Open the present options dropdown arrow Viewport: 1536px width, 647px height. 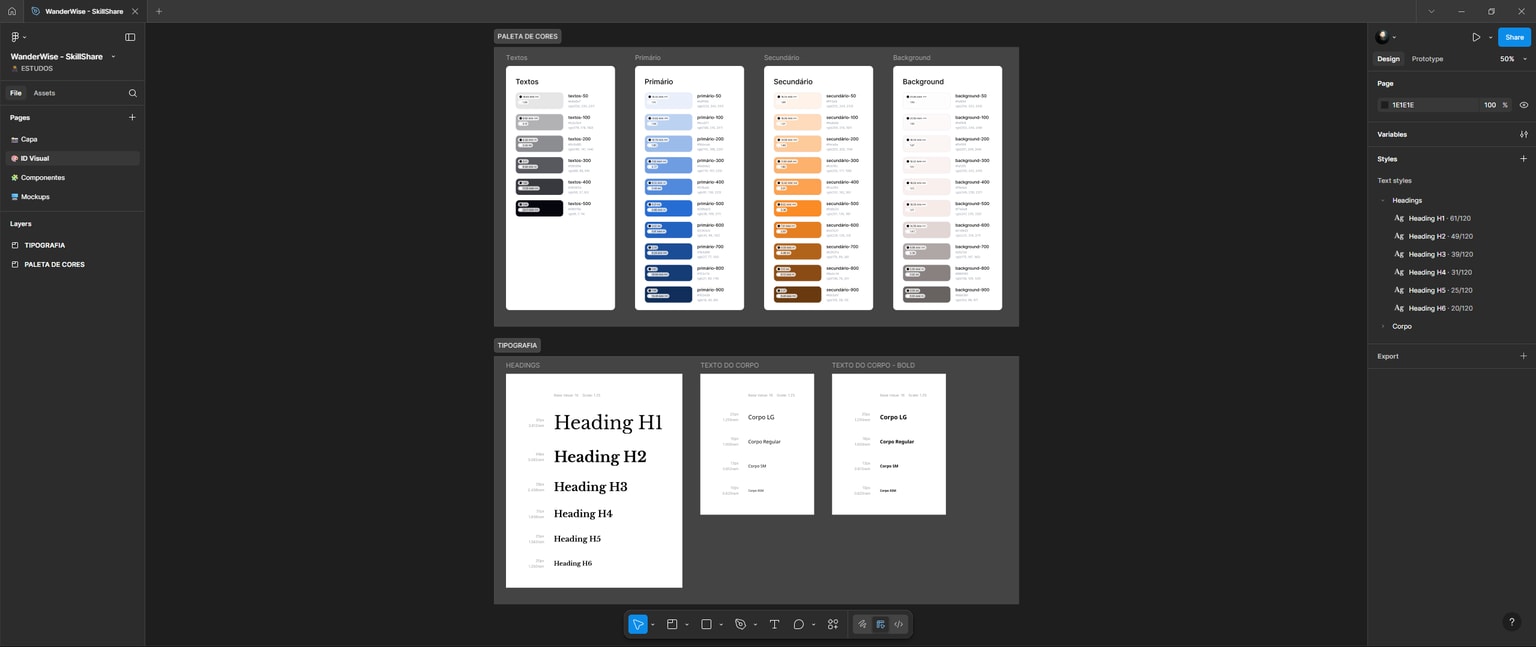1490,37
